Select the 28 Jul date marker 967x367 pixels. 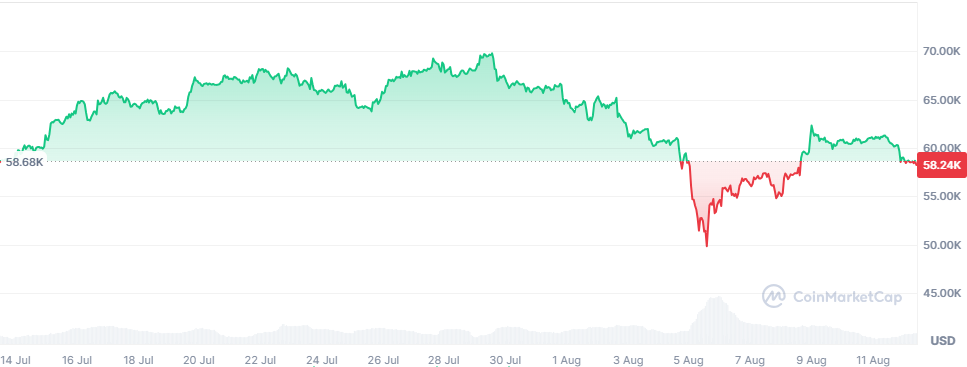(x=444, y=360)
